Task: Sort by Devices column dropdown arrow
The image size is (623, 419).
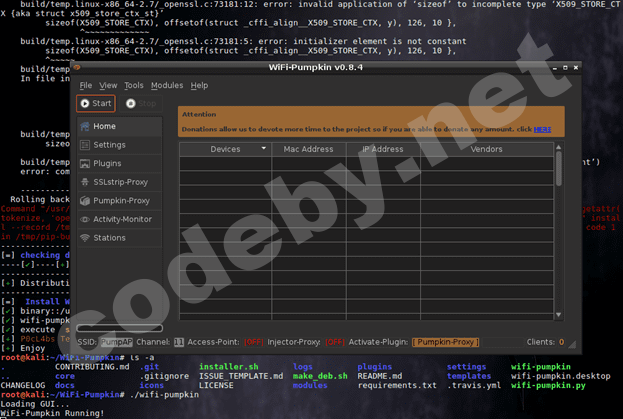Action: click(264, 149)
